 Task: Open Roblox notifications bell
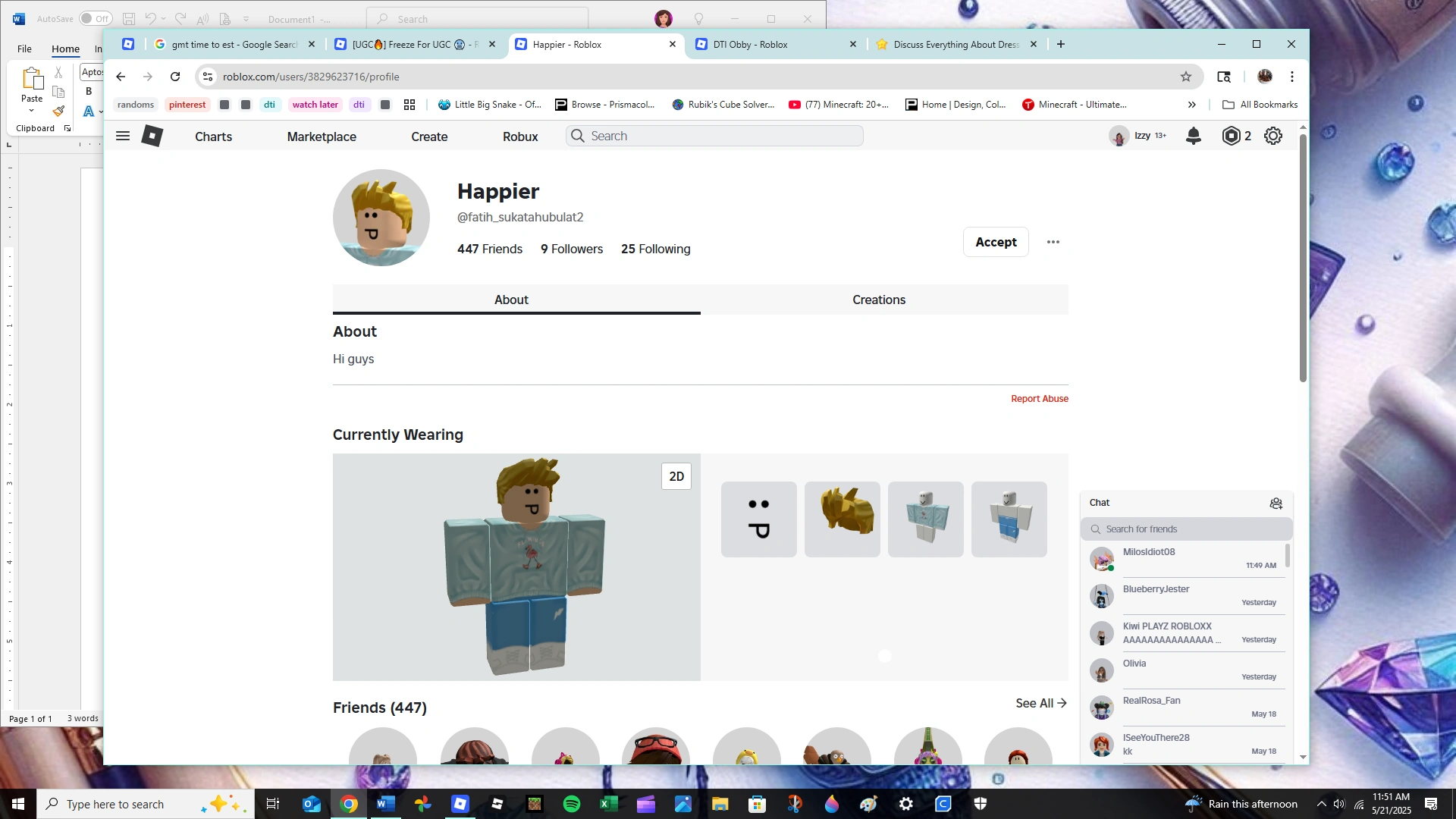[x=1193, y=136]
